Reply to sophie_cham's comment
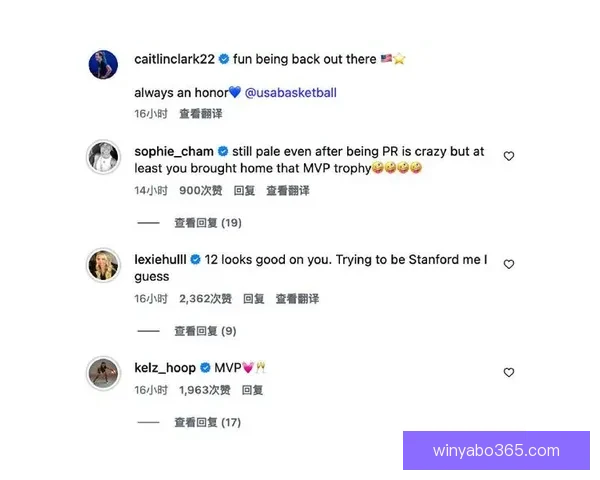The height and width of the screenshot is (480, 600). pos(244,191)
